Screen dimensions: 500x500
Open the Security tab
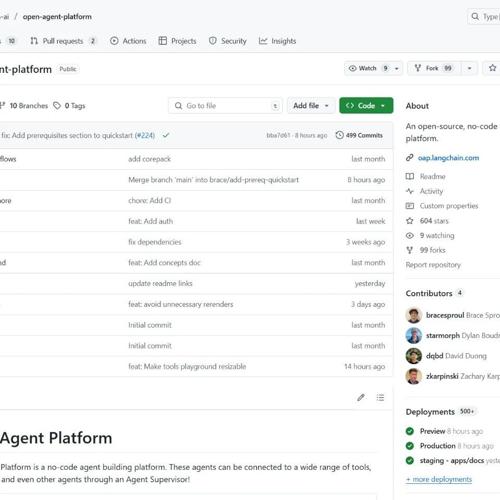point(228,41)
